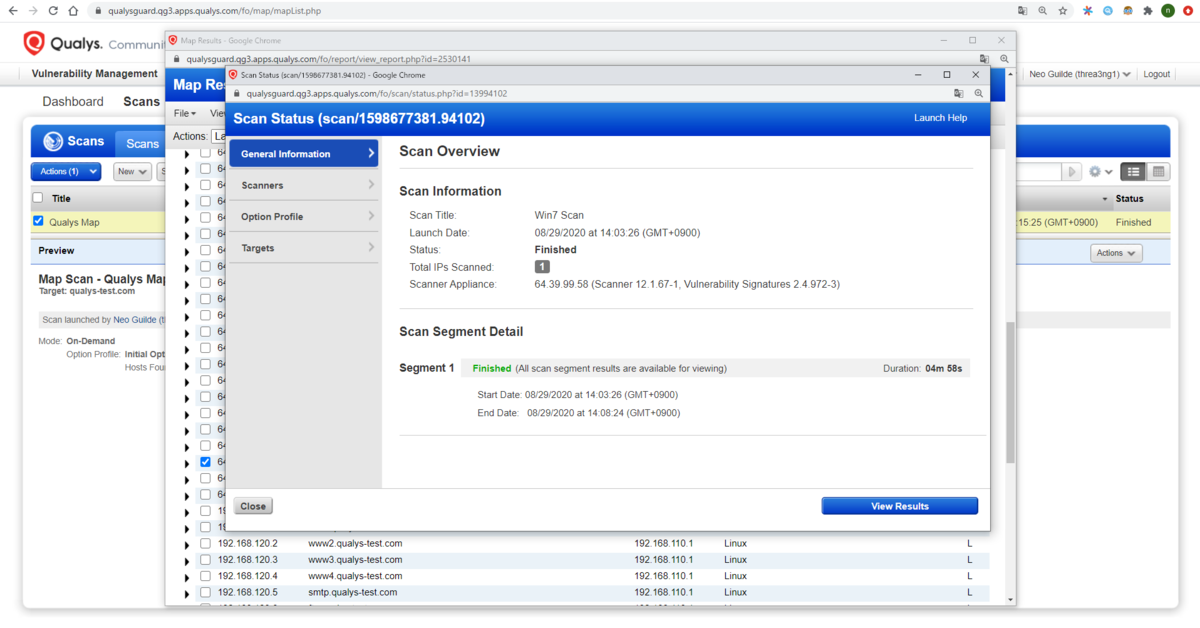Open the Actions (1) dropdown
The image size is (1200, 628).
coord(66,171)
